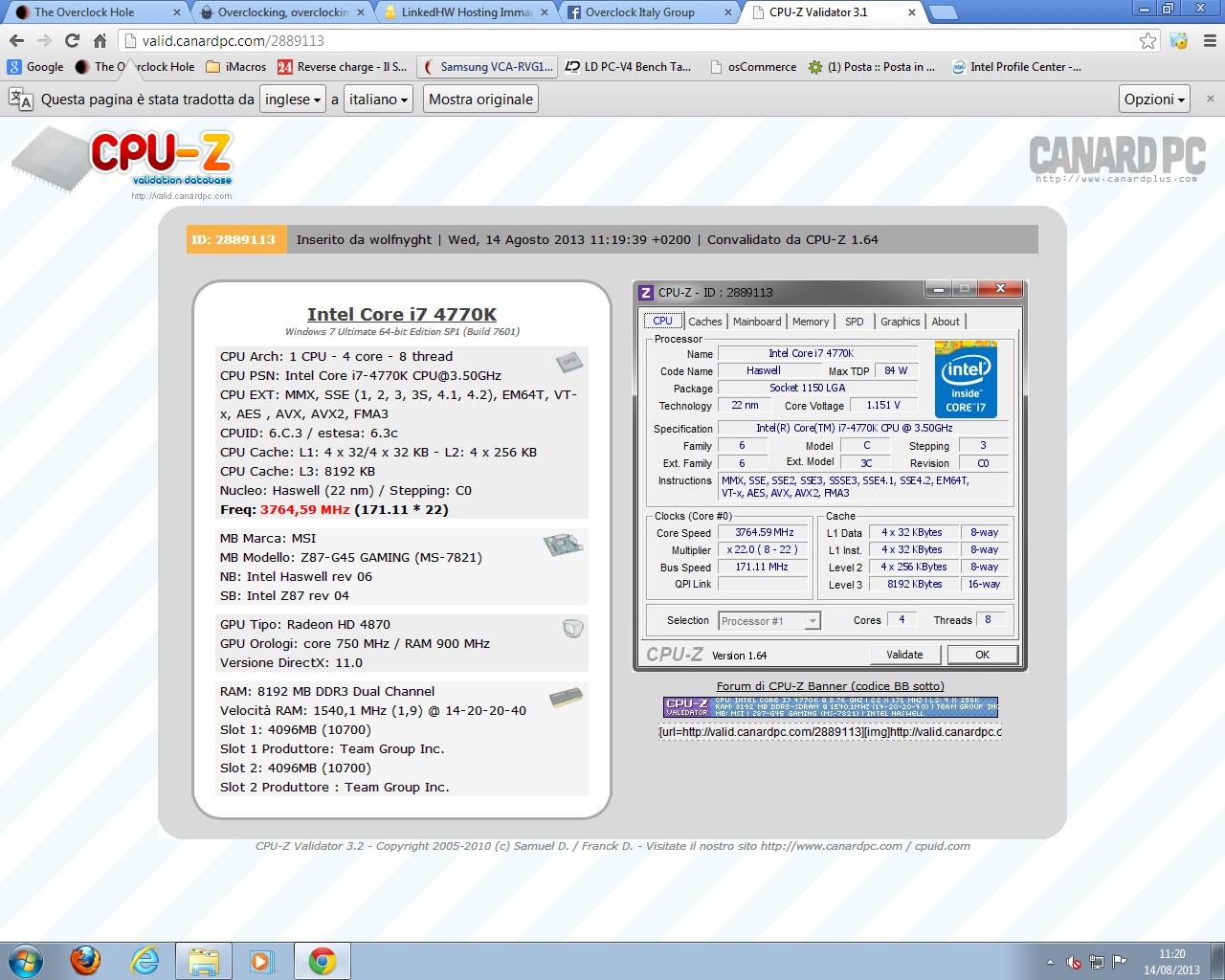
Task: Open the browser home page icon
Action: pos(100,41)
